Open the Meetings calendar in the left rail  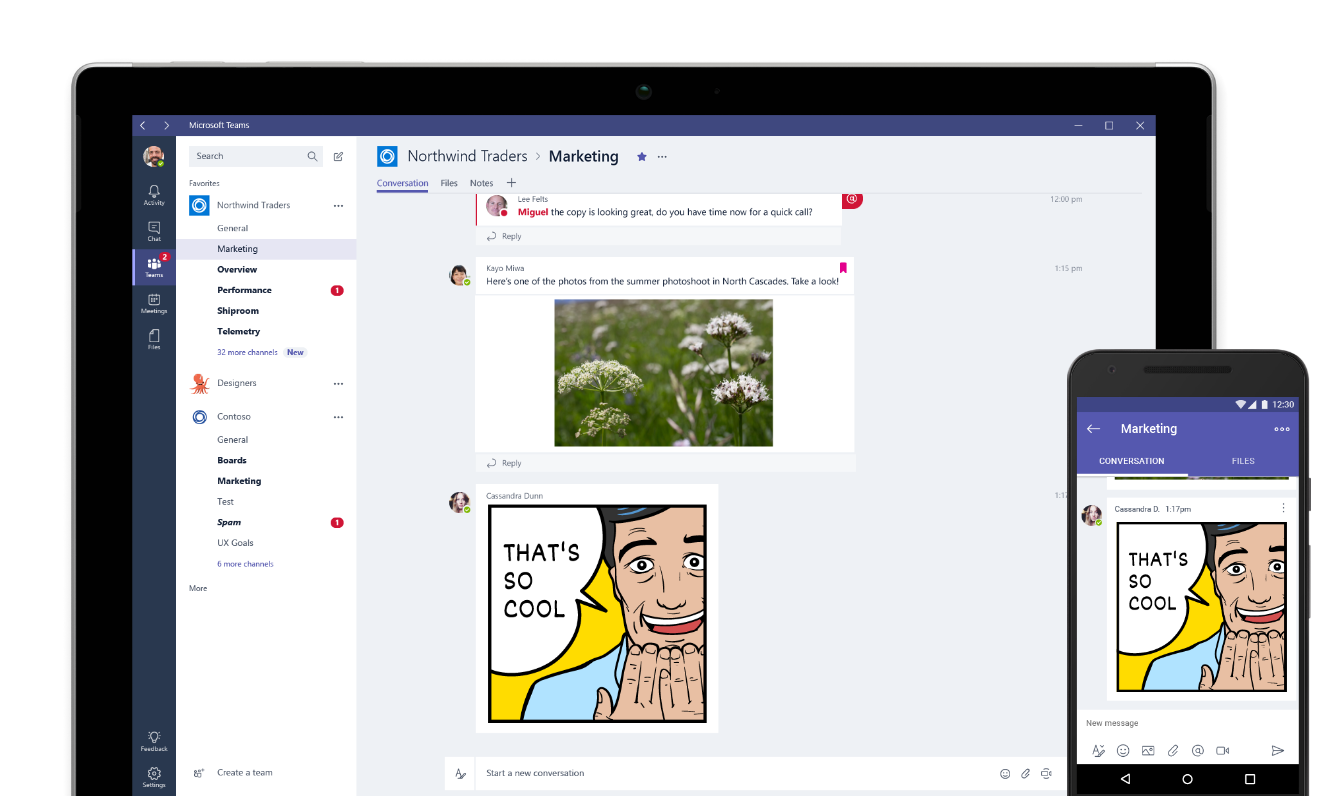[x=154, y=303]
